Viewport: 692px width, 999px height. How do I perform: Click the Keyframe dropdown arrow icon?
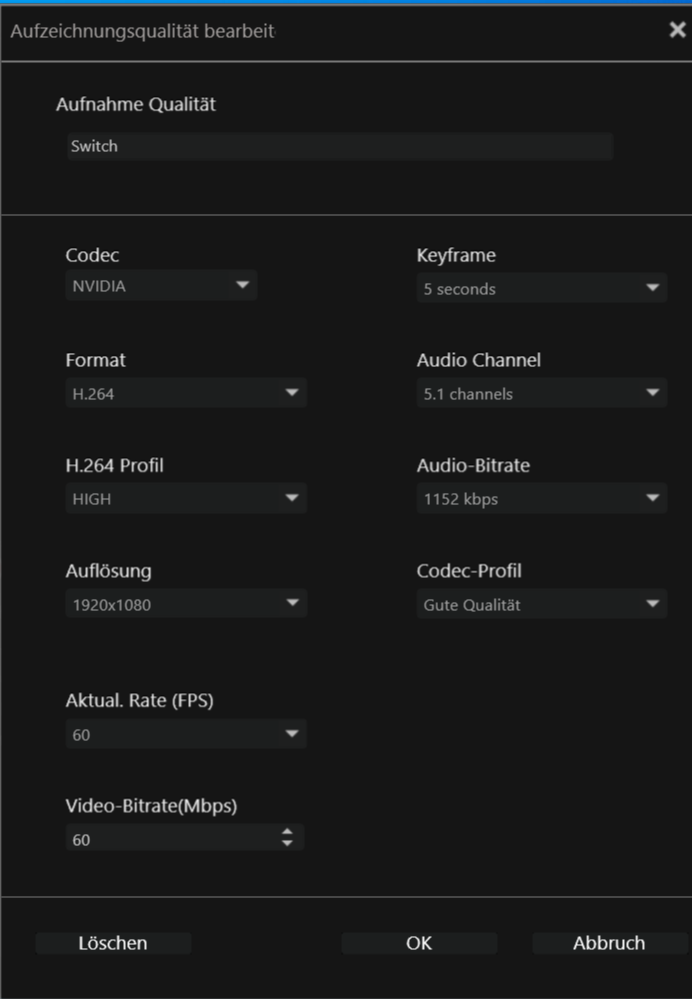[x=652, y=289]
